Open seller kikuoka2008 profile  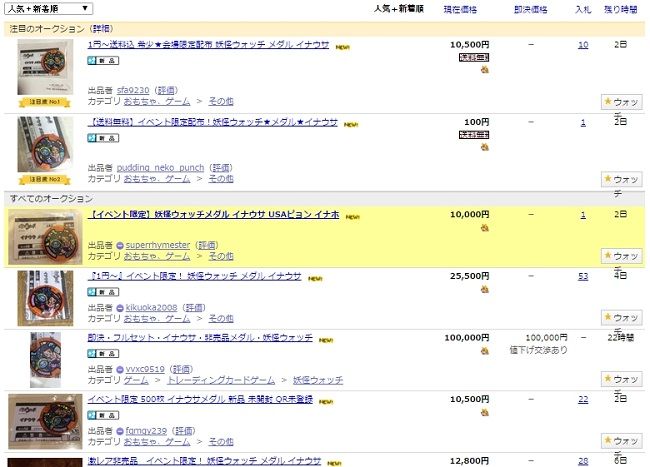(x=151, y=307)
